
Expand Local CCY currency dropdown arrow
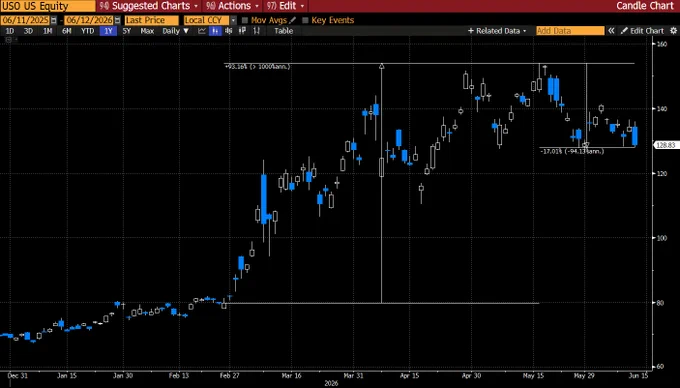coord(233,20)
